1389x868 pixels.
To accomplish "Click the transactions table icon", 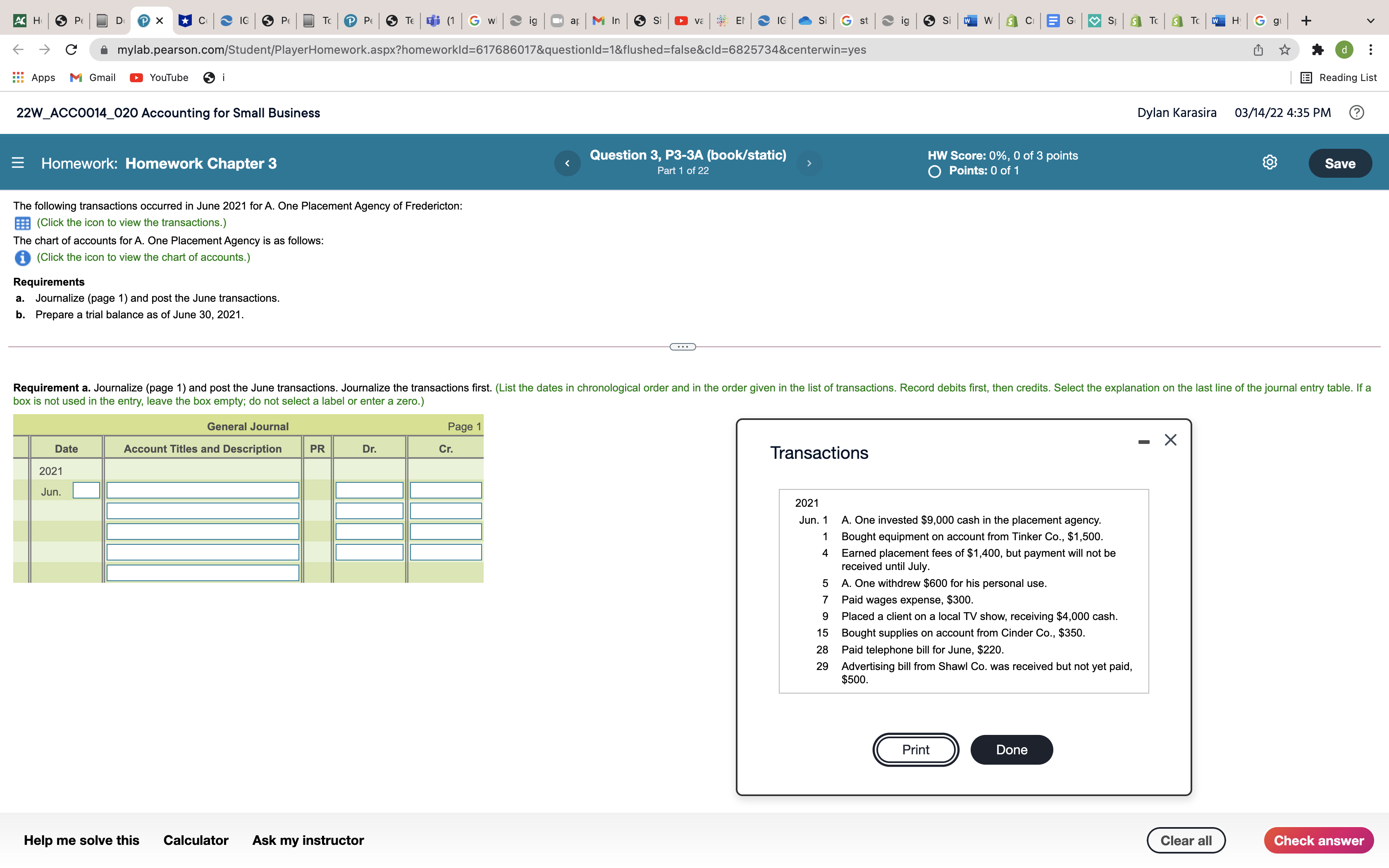I will tap(22, 223).
